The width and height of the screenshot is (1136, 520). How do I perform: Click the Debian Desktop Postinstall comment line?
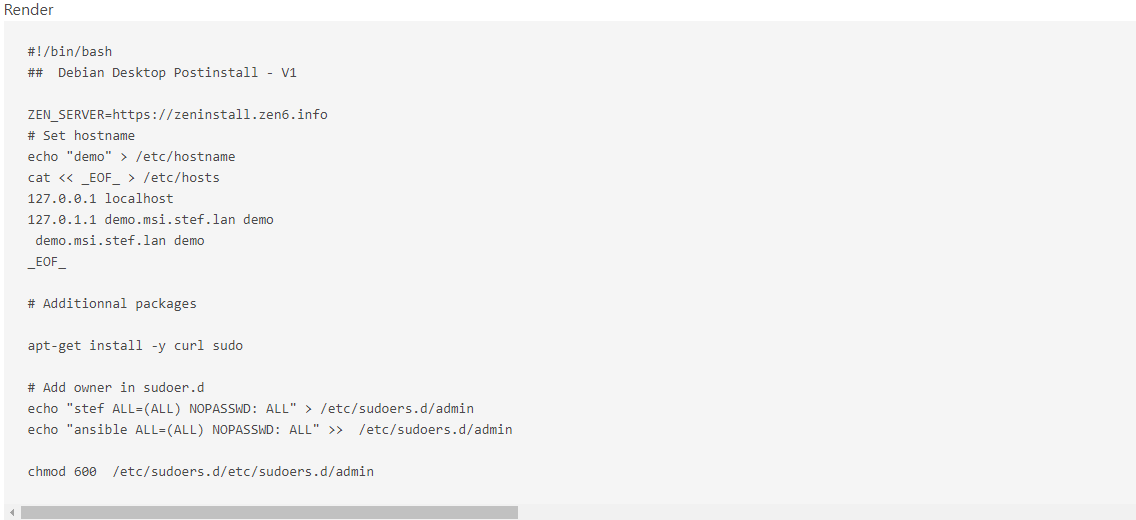162,73
